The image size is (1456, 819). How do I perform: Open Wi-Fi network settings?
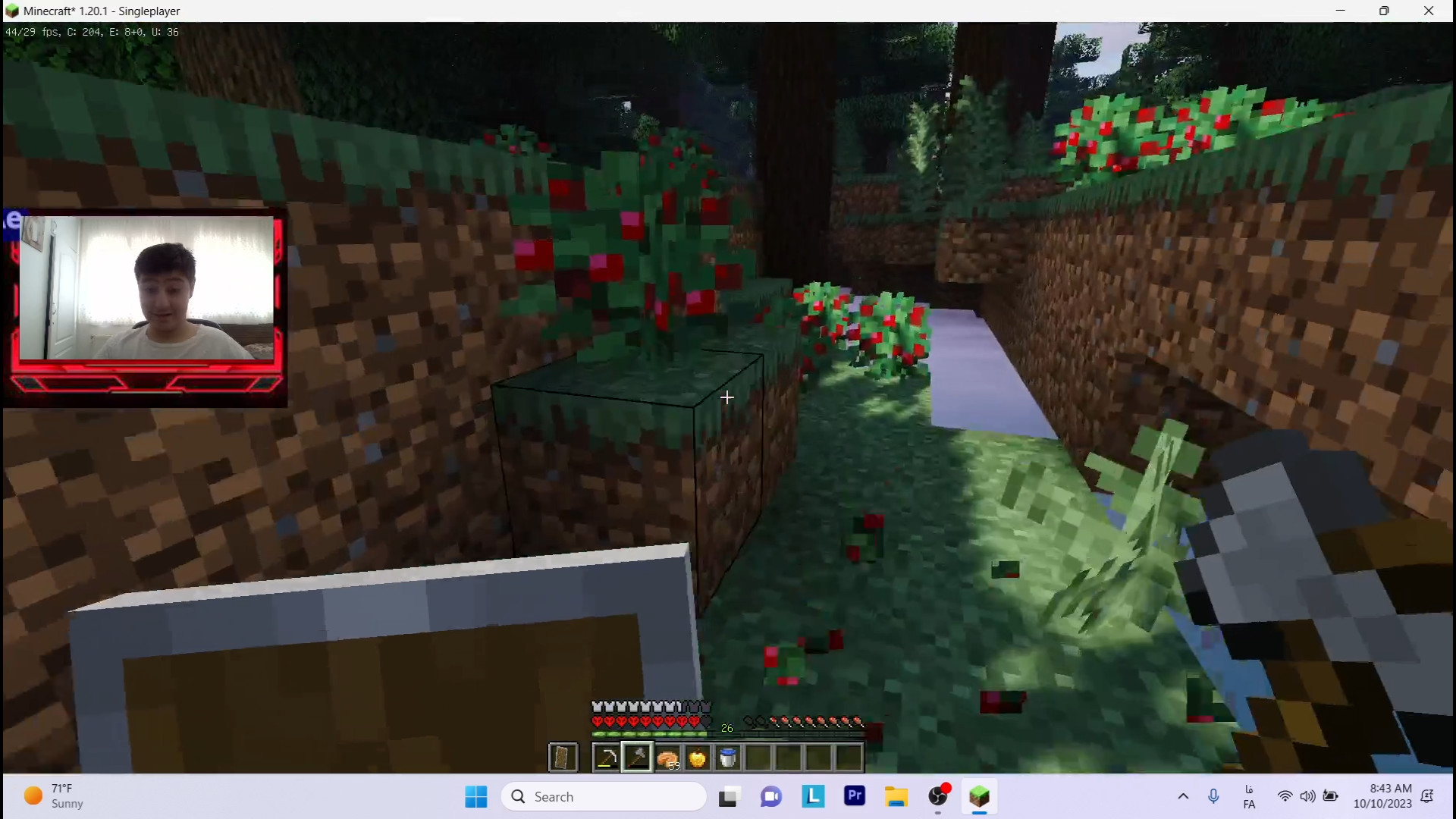pos(1285,796)
